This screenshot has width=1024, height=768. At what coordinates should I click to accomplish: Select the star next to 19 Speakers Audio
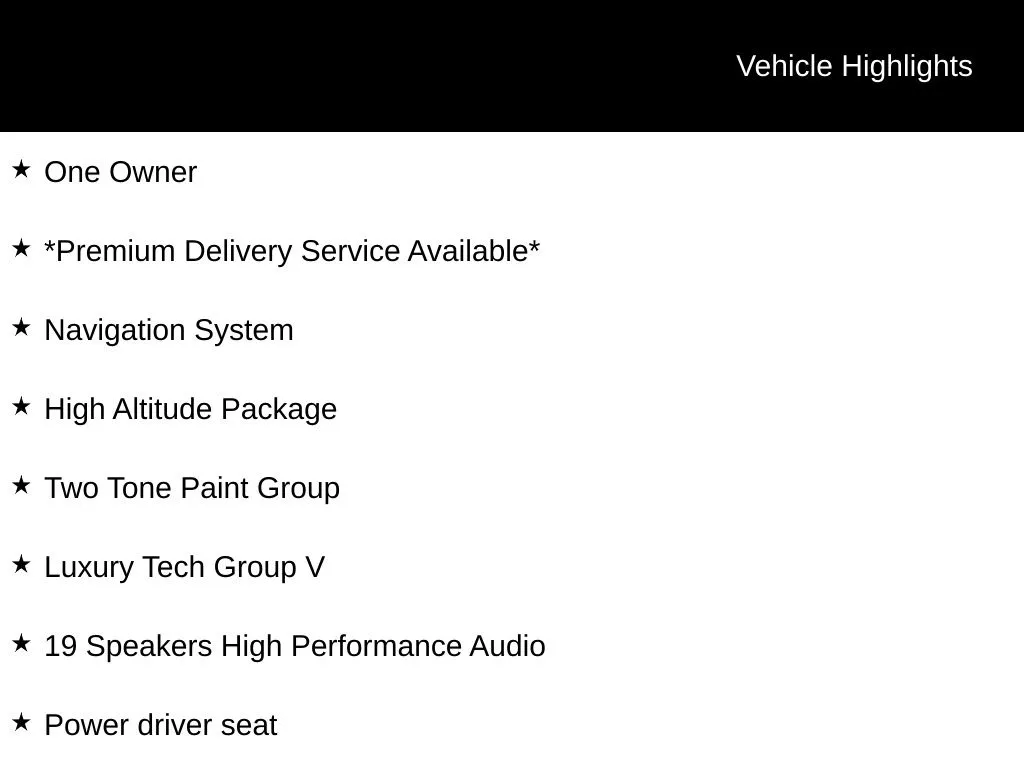point(21,643)
